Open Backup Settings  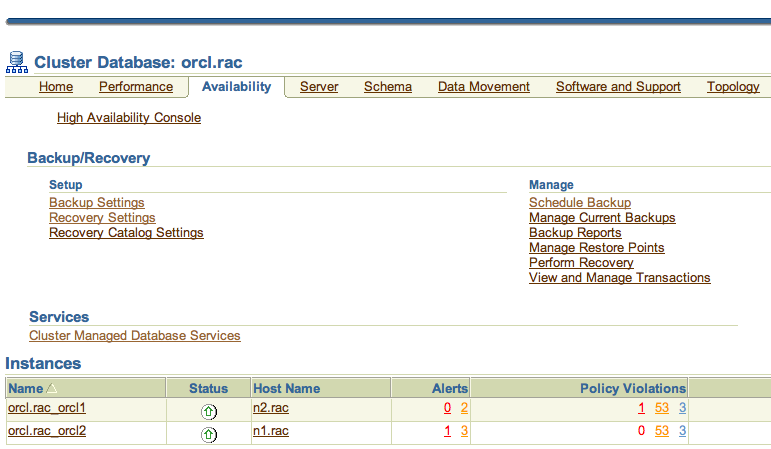point(97,203)
